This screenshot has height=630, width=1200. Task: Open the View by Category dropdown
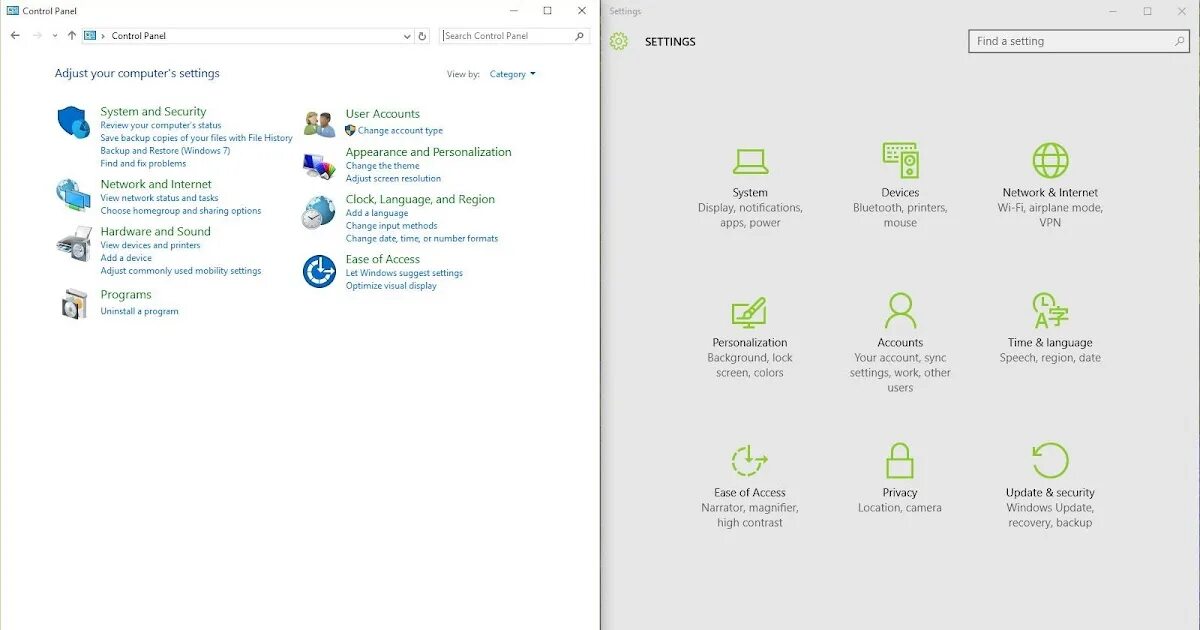click(x=513, y=74)
